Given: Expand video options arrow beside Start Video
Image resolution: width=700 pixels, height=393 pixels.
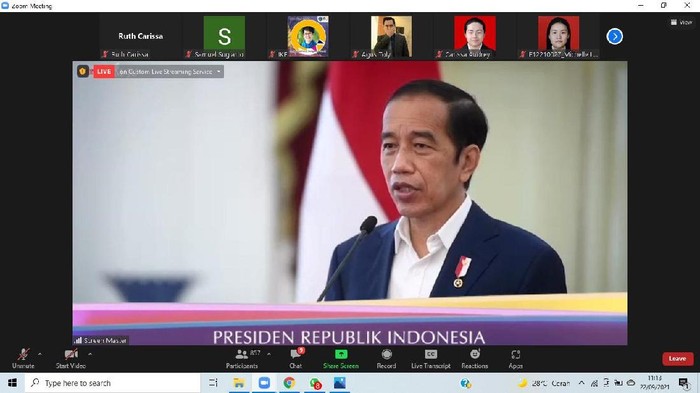Looking at the screenshot, I should [90, 354].
